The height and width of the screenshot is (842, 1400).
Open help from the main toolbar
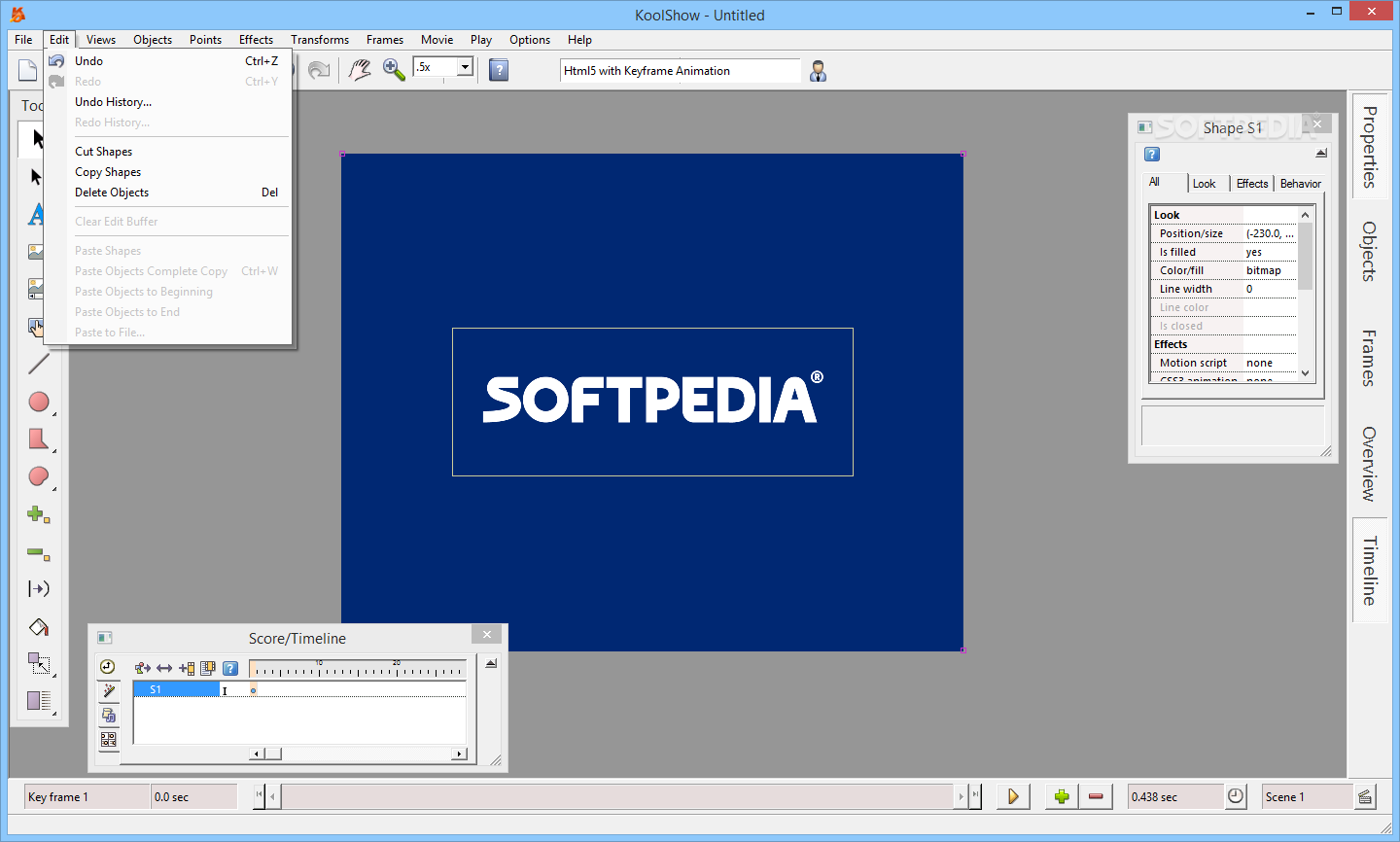click(x=499, y=70)
